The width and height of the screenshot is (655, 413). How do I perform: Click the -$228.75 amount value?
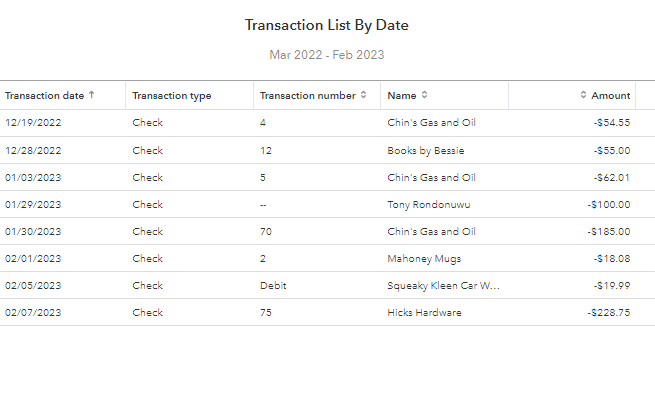(609, 312)
